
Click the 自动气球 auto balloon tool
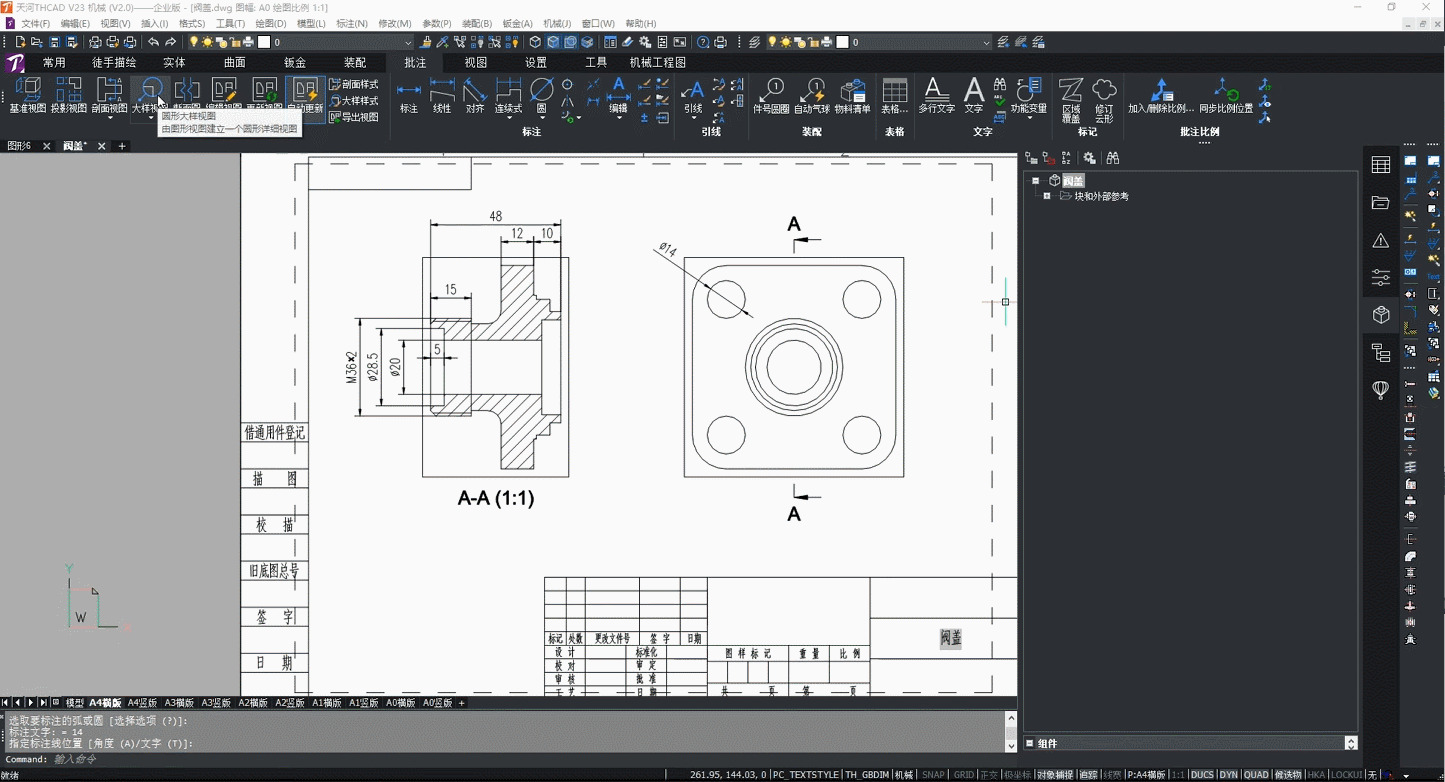(812, 96)
